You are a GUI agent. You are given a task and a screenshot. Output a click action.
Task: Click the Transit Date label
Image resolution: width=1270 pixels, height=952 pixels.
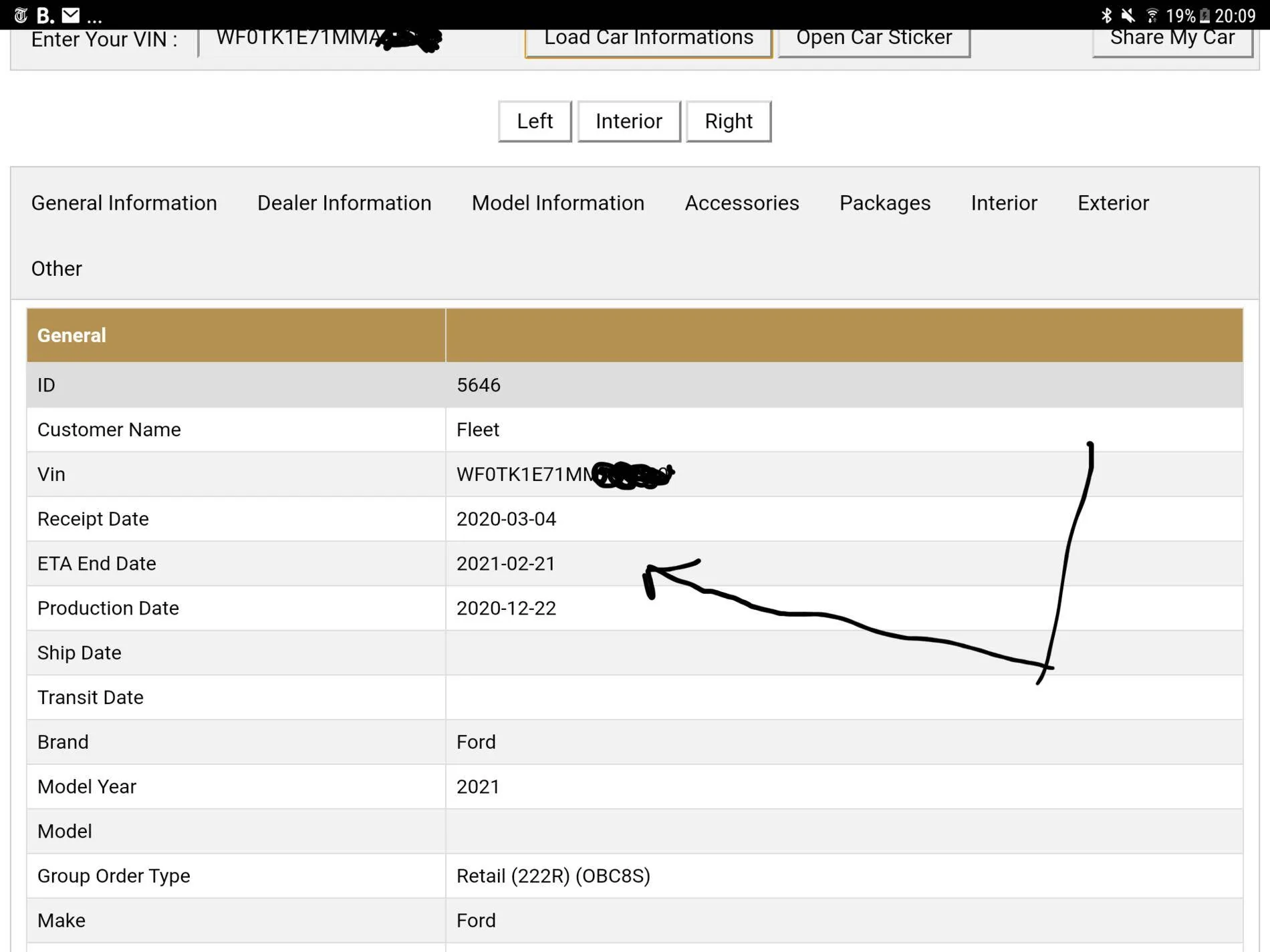(90, 697)
